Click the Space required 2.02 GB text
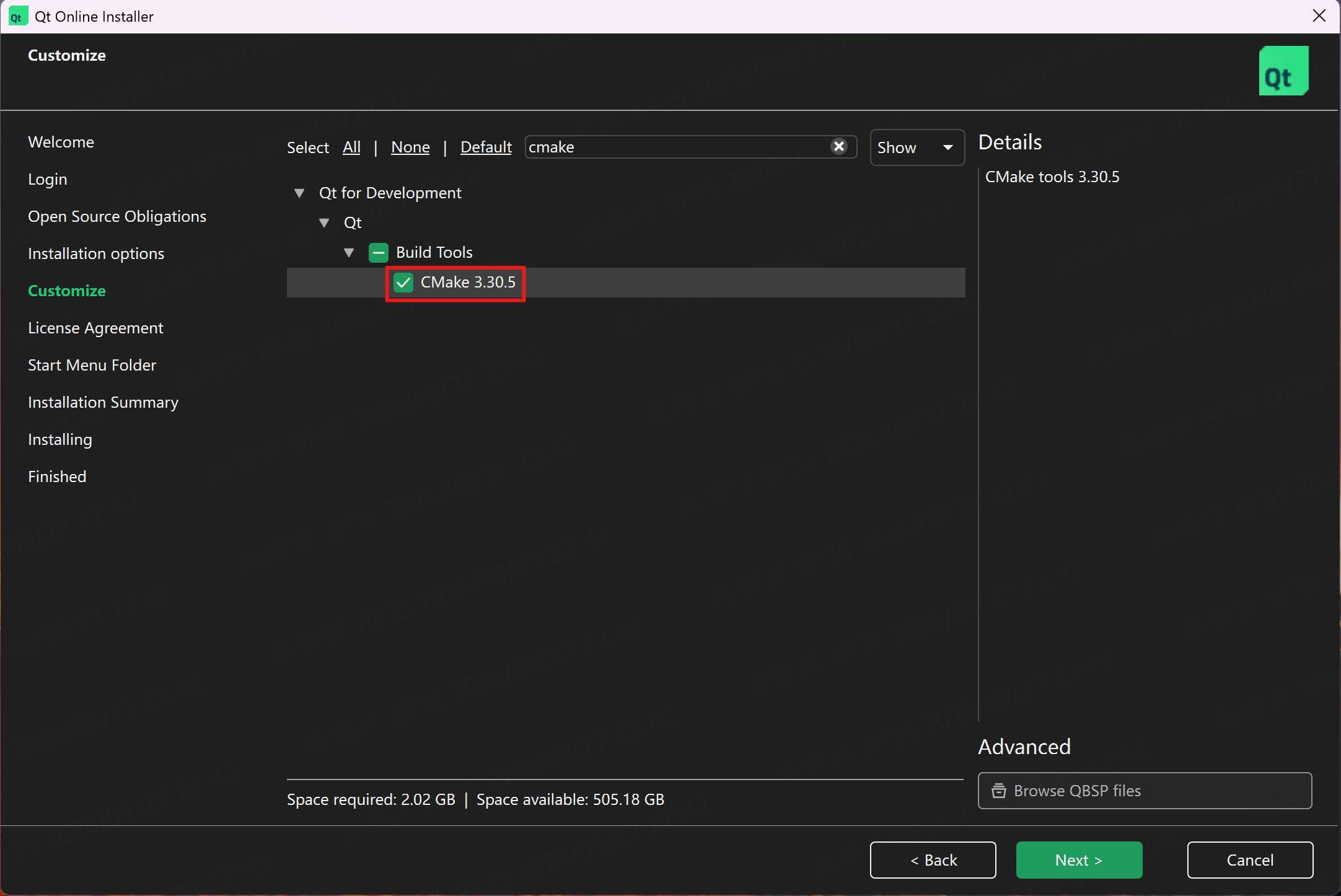 point(371,800)
